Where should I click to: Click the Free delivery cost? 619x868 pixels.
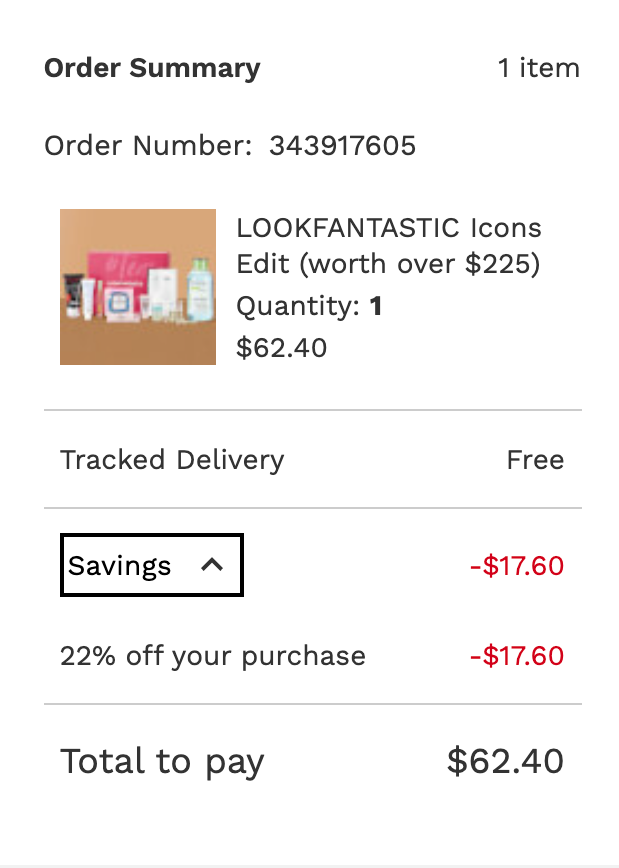coord(535,460)
